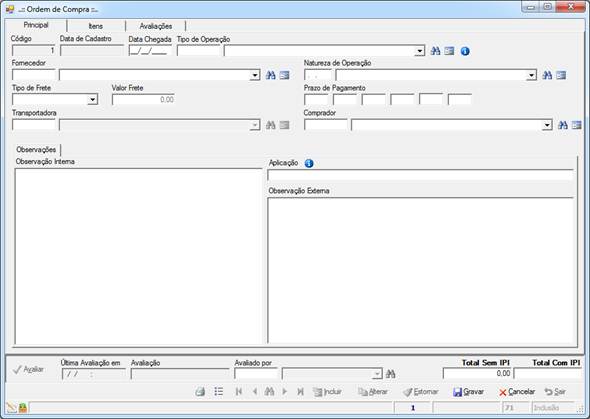590x419 pixels.
Task: Click list view icon in bottom toolbar
Action: [219, 392]
